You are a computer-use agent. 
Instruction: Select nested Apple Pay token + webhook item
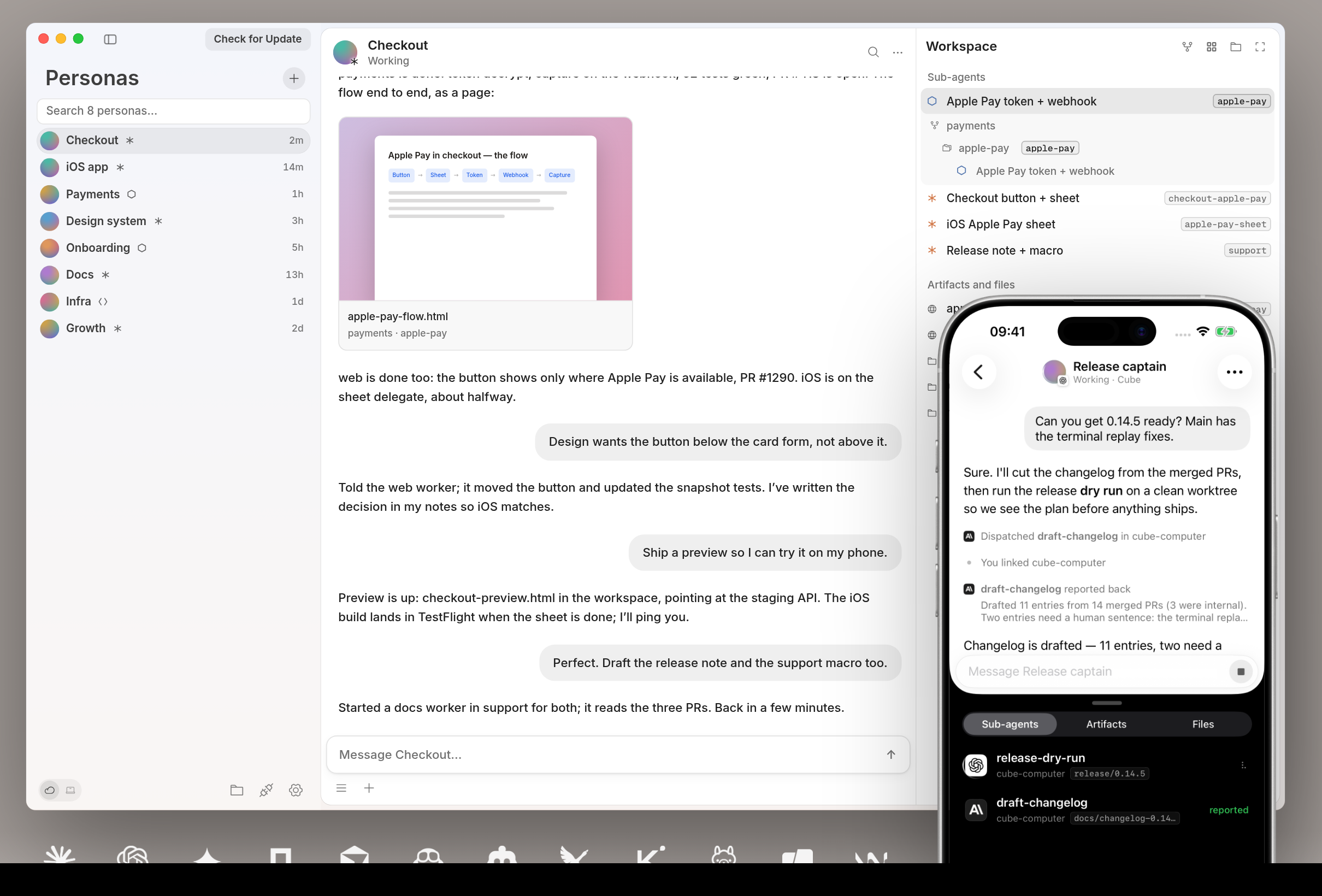[x=1097, y=170]
